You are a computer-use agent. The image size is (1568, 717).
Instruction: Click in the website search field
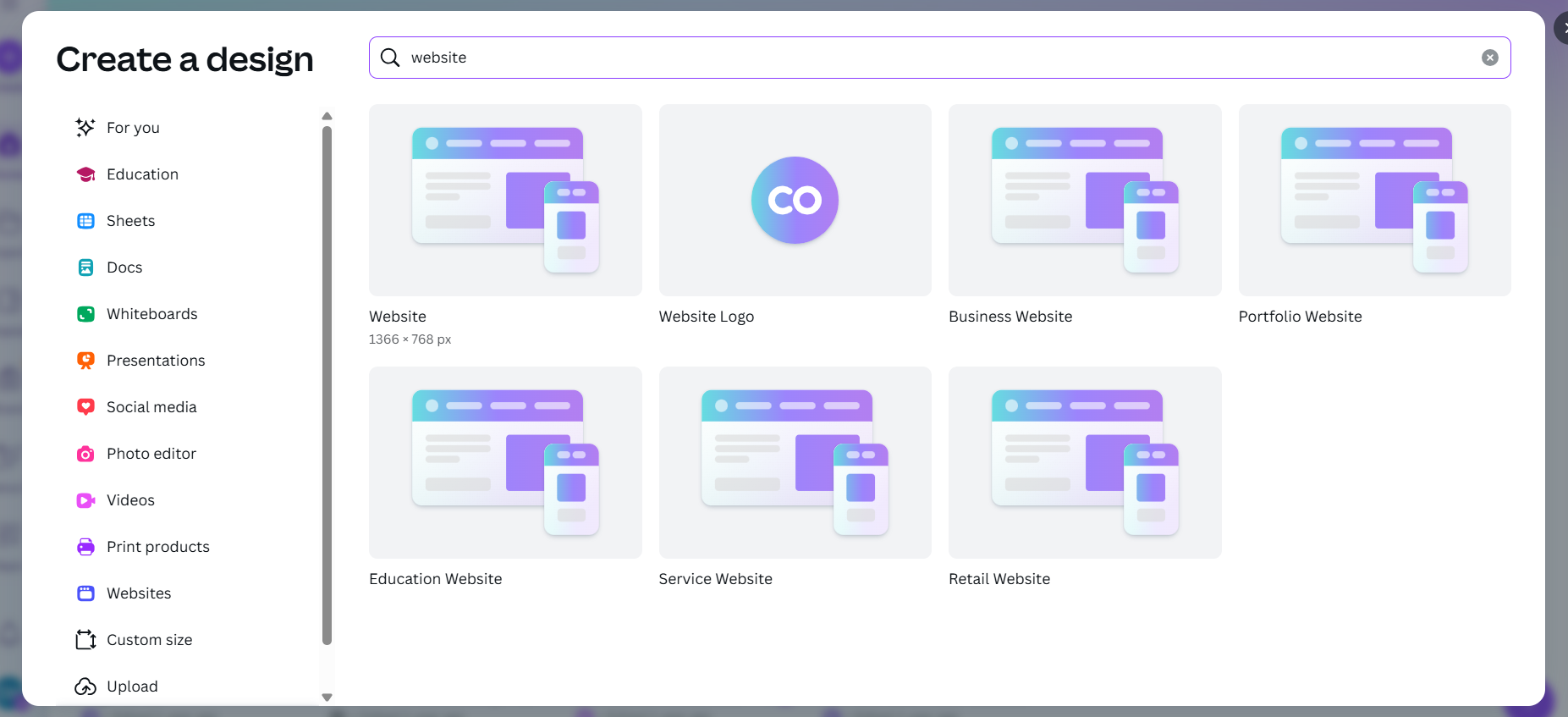tap(931, 58)
